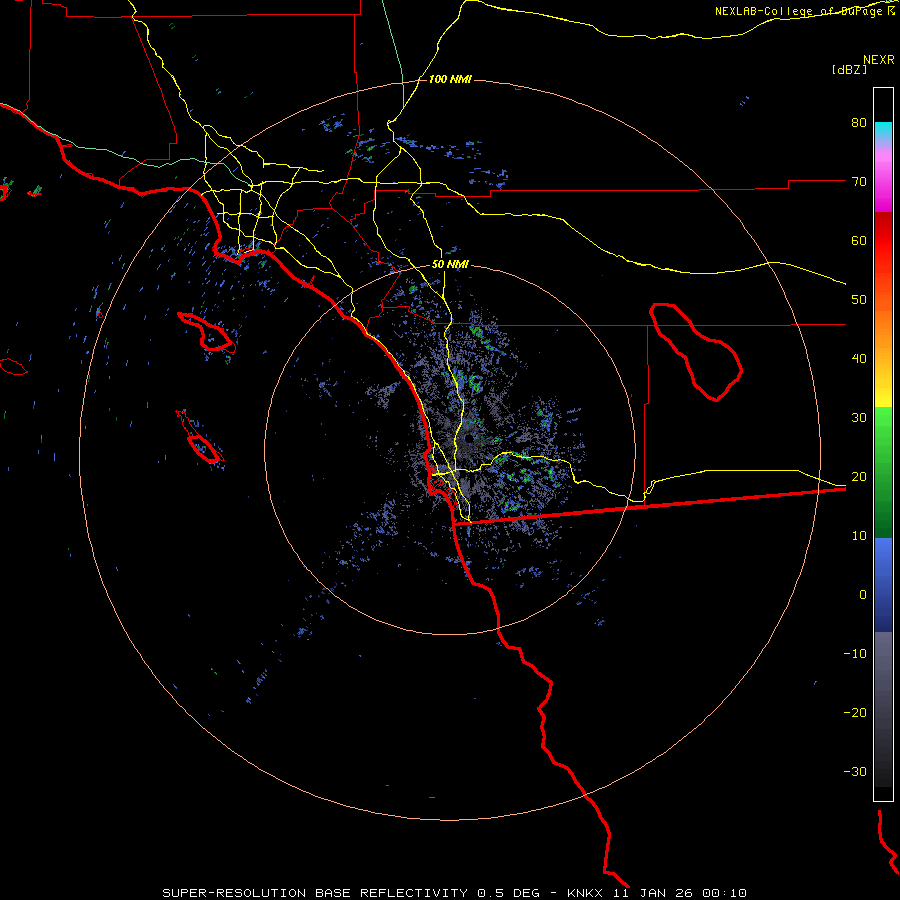This screenshot has height=900, width=900.
Task: Click the 70 value on dBZ scale
Action: click(859, 181)
